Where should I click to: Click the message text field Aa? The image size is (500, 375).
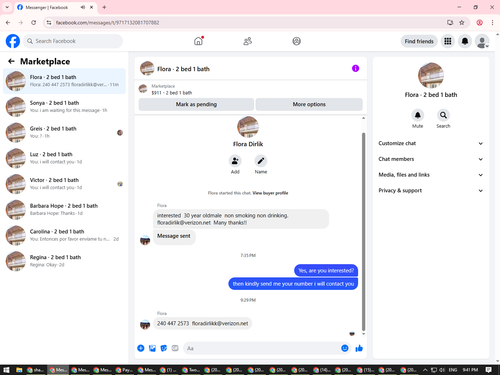(262, 348)
